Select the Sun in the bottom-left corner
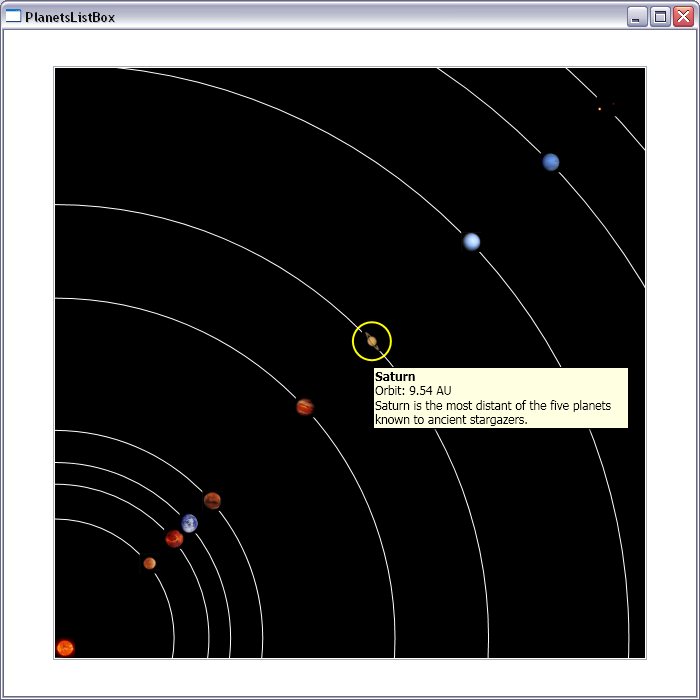The height and width of the screenshot is (700, 700). [65, 648]
